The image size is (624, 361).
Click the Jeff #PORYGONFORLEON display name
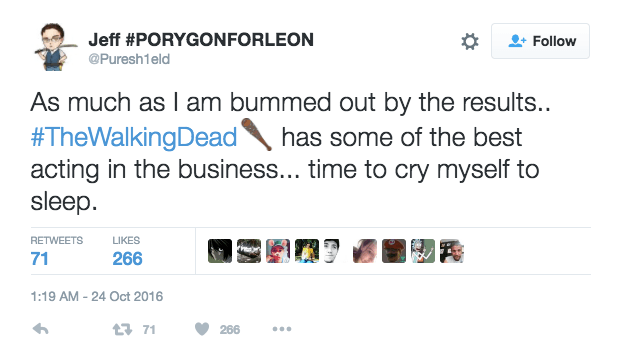click(201, 40)
